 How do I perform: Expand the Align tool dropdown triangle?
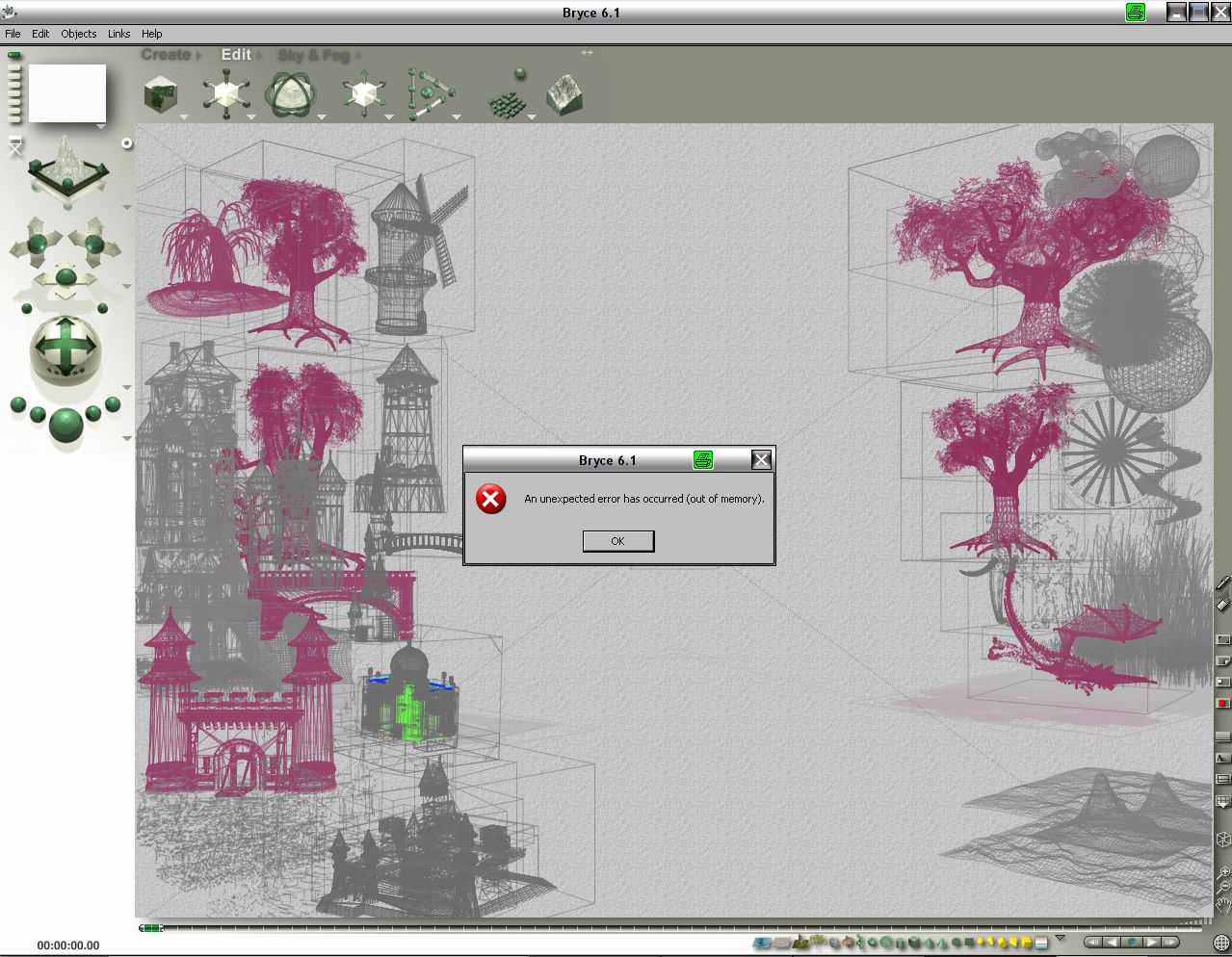click(x=457, y=116)
